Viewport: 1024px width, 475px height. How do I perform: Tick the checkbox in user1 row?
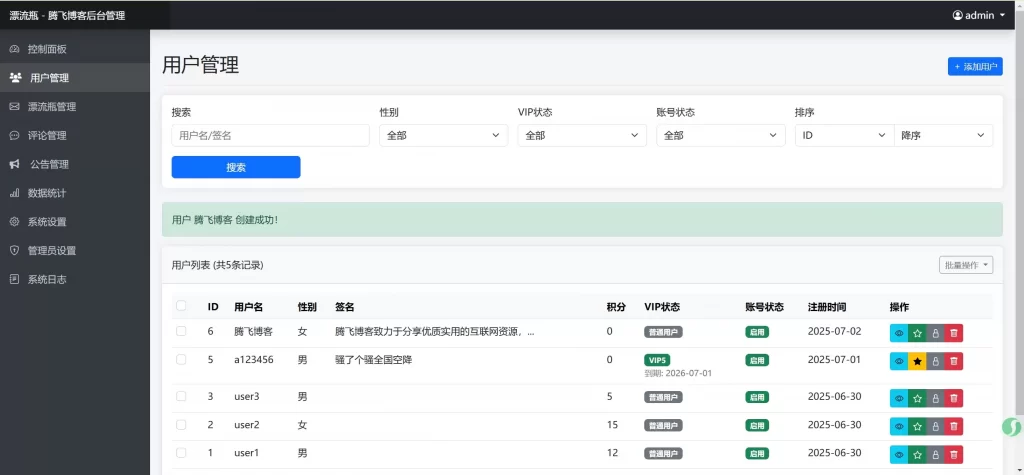coord(181,453)
